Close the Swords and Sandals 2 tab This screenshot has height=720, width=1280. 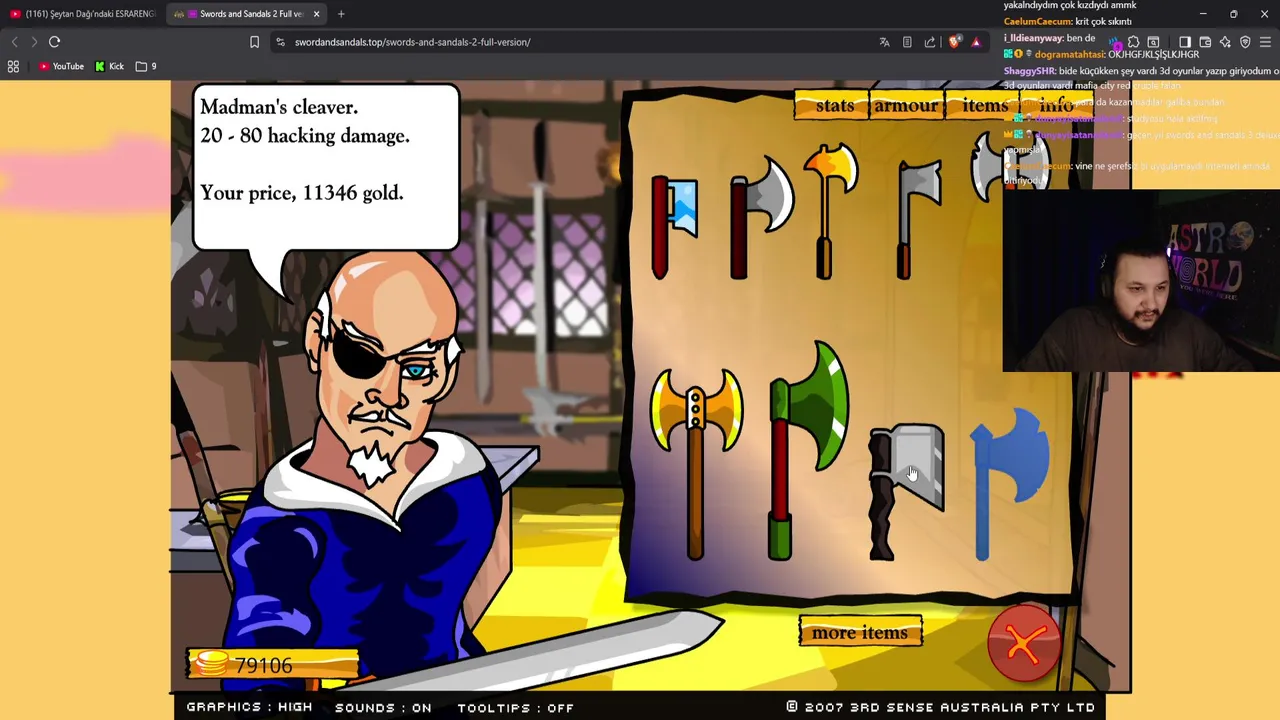(x=316, y=14)
